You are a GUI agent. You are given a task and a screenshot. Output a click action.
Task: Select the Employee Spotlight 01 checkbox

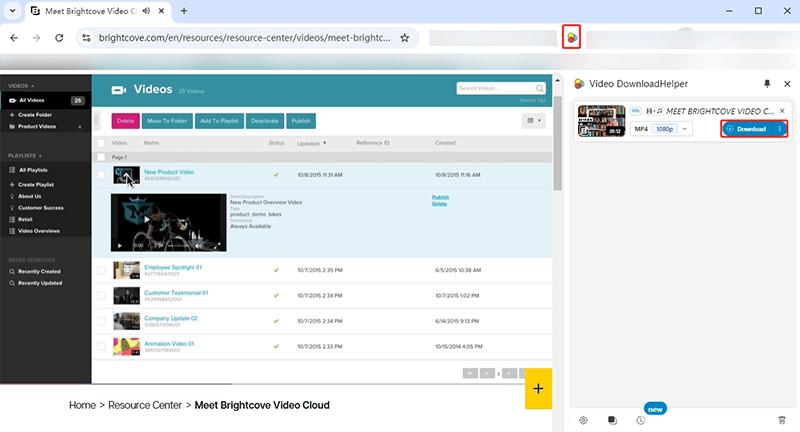pyautogui.click(x=100, y=270)
